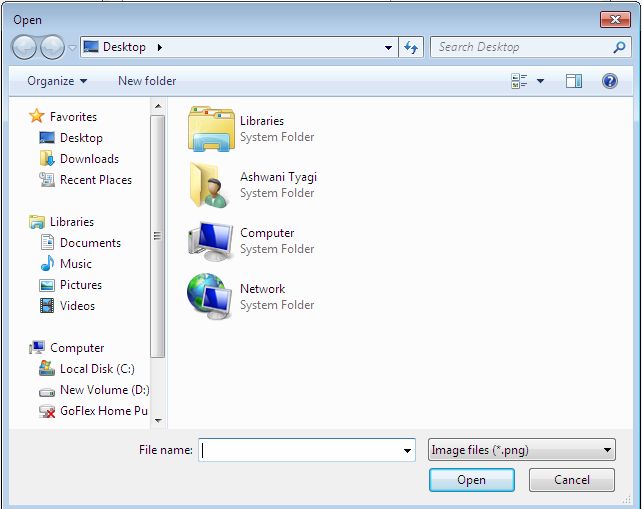The image size is (642, 509).
Task: Click the scroll down arrow of navigation pane
Action: (x=158, y=420)
